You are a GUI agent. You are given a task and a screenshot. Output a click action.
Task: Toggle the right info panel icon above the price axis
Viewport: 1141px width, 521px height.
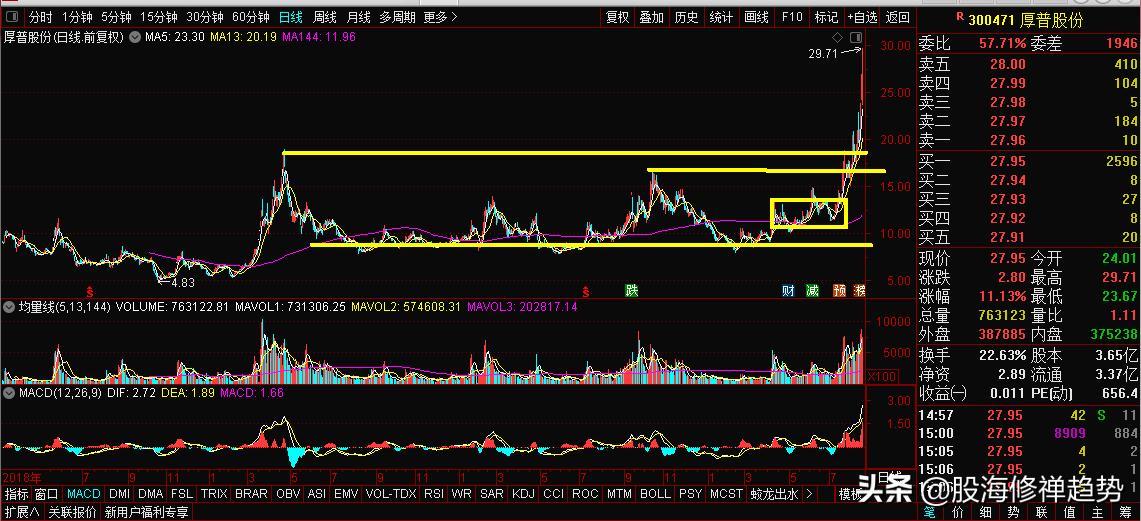[856, 37]
